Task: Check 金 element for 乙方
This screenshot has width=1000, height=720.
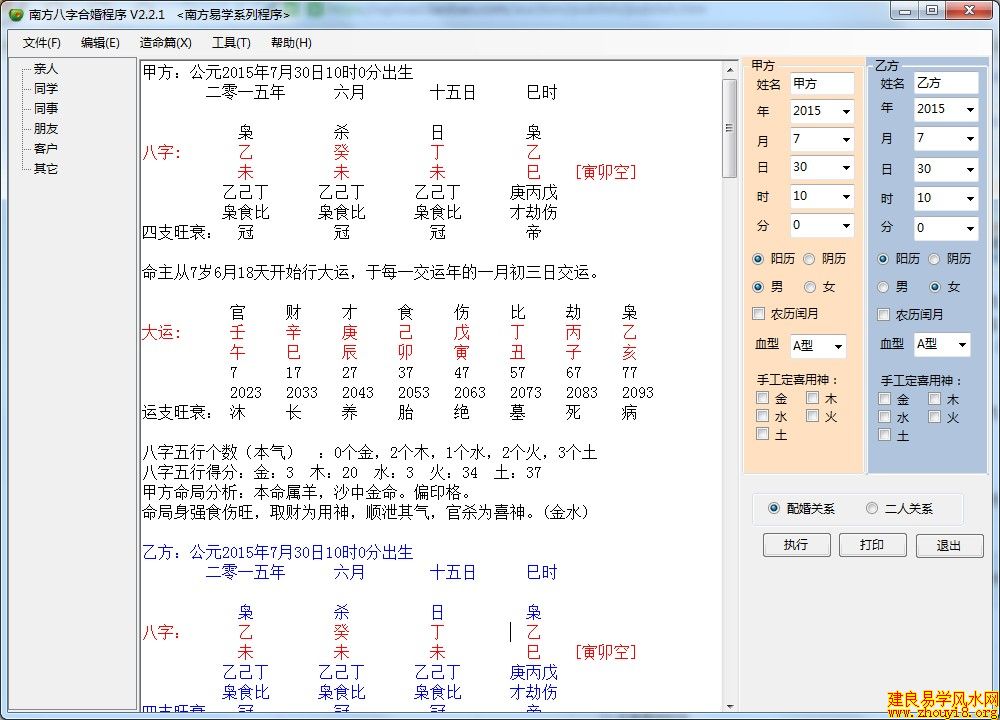Action: 885,400
